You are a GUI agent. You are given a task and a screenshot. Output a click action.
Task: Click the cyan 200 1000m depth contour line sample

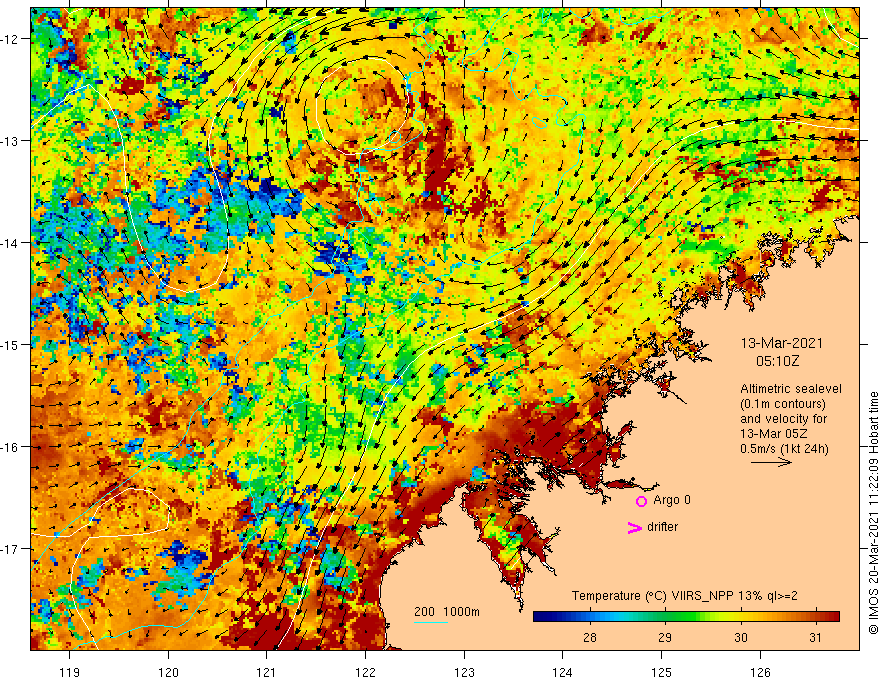[x=431, y=622]
